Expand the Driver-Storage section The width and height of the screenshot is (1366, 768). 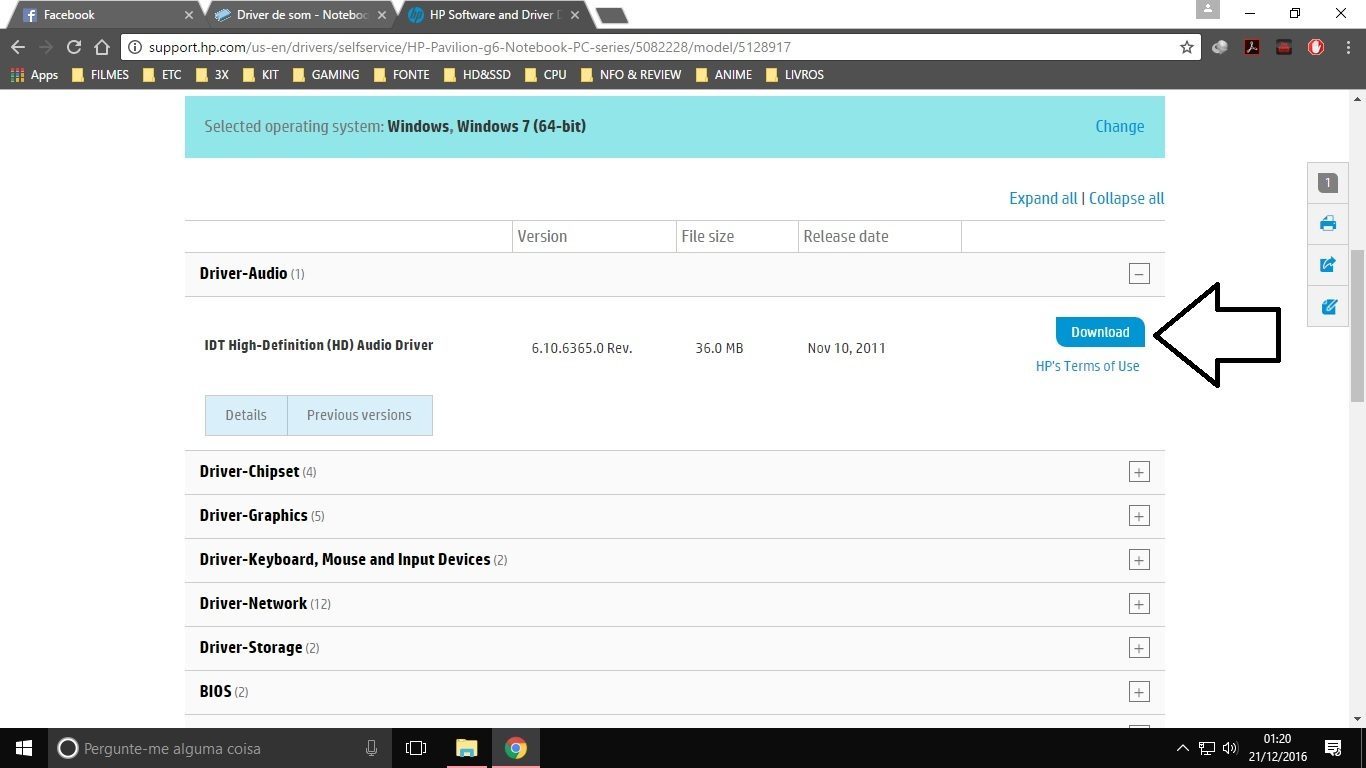coord(1139,648)
